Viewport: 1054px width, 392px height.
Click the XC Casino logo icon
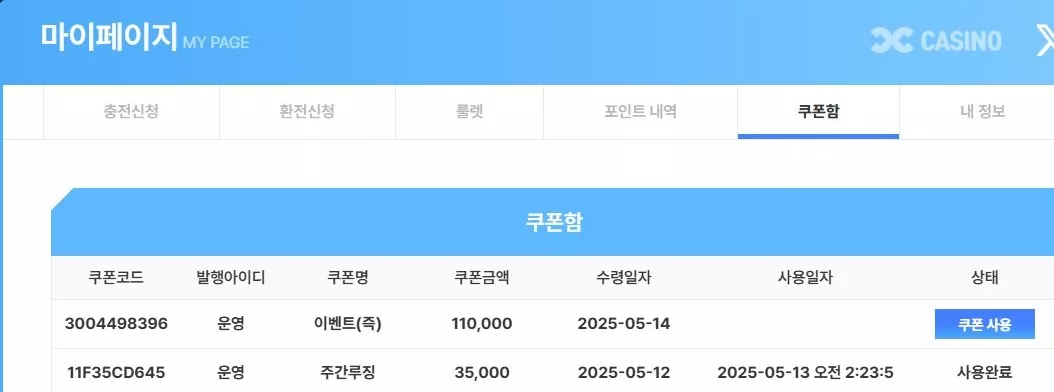click(891, 40)
